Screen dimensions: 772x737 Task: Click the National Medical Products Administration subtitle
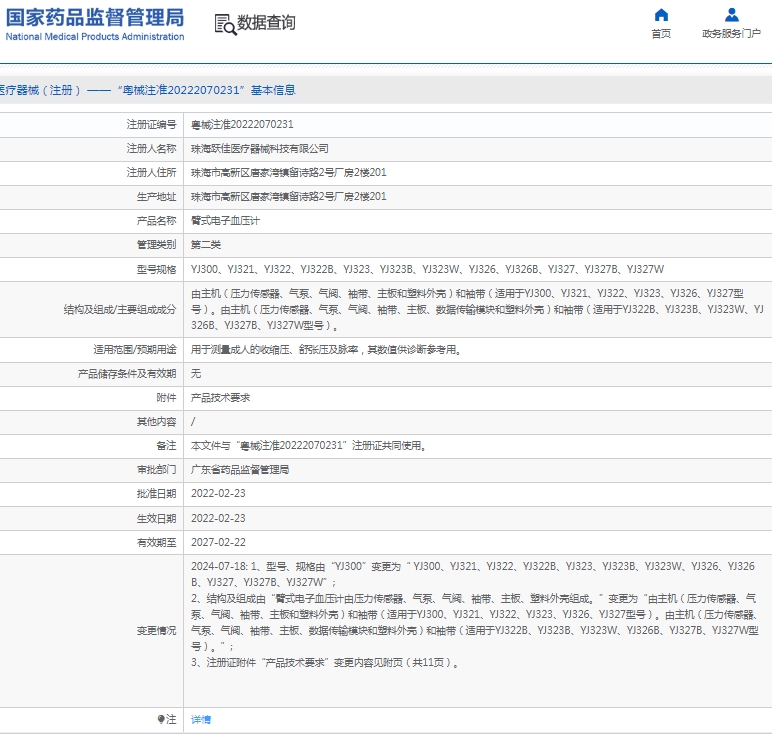(95, 37)
